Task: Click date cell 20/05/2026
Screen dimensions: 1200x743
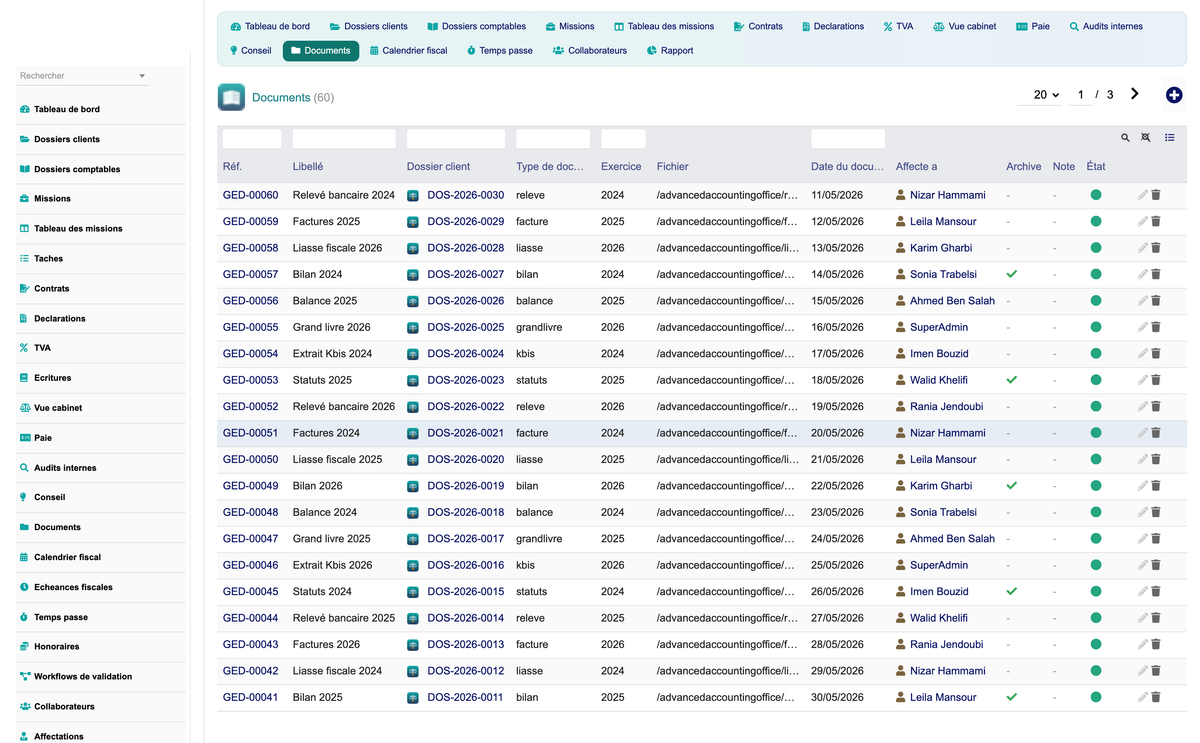Action: tap(838, 433)
